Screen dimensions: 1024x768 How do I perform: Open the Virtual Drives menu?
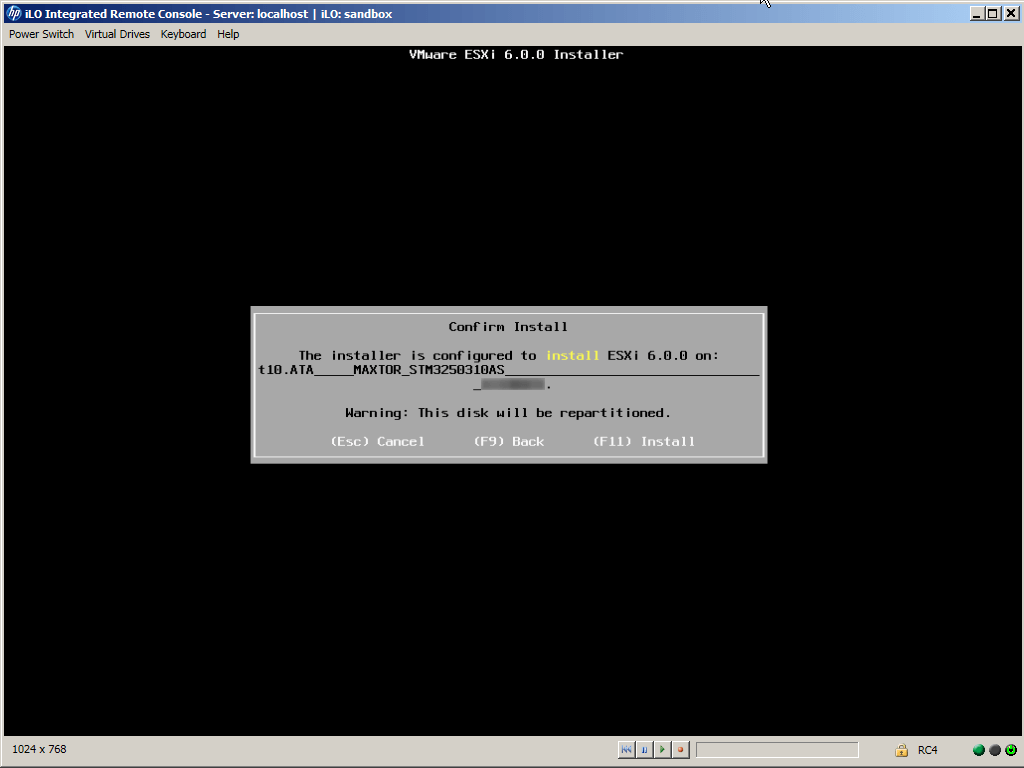click(x=117, y=34)
